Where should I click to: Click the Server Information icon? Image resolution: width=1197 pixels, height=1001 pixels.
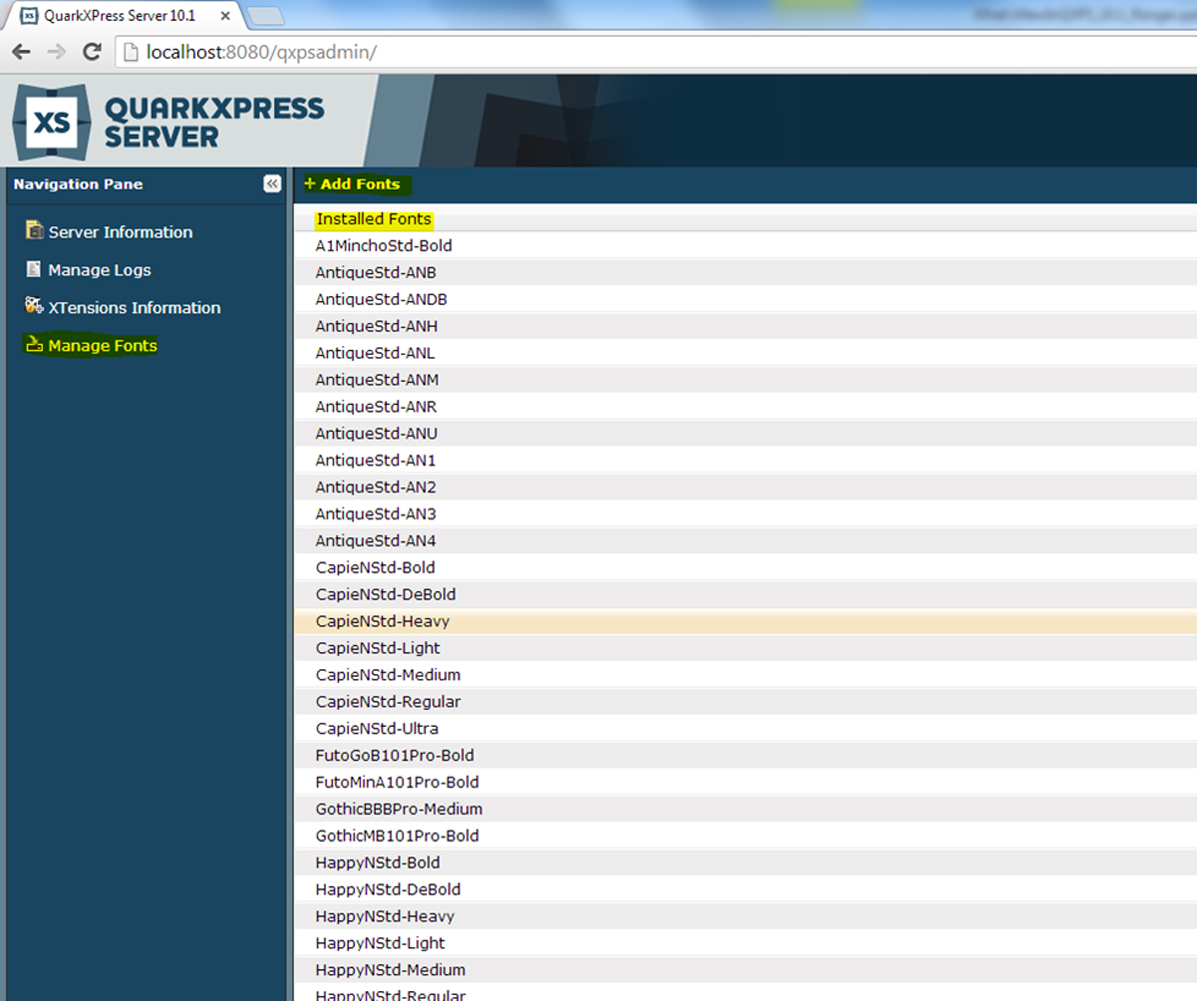pyautogui.click(x=34, y=230)
